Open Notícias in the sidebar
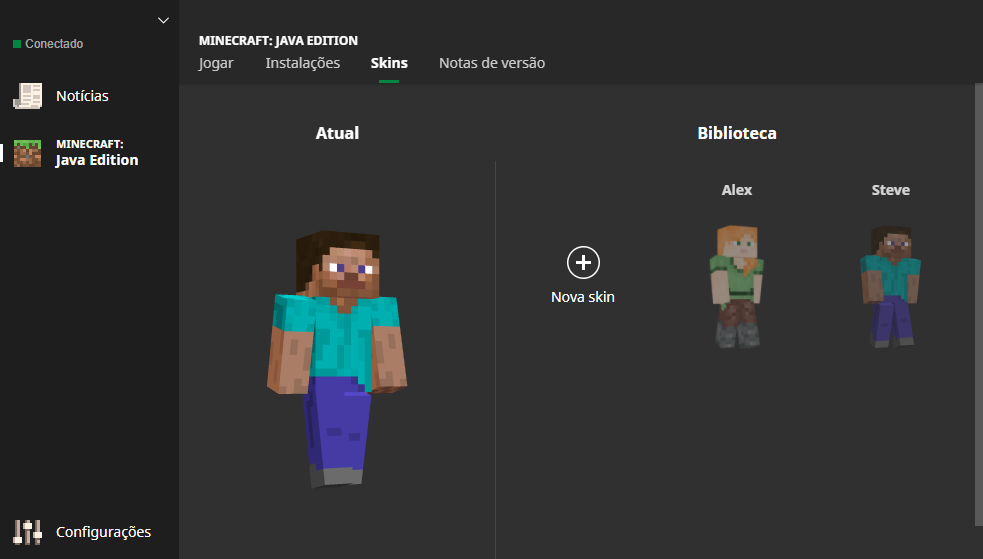The image size is (983, 559). click(x=82, y=96)
